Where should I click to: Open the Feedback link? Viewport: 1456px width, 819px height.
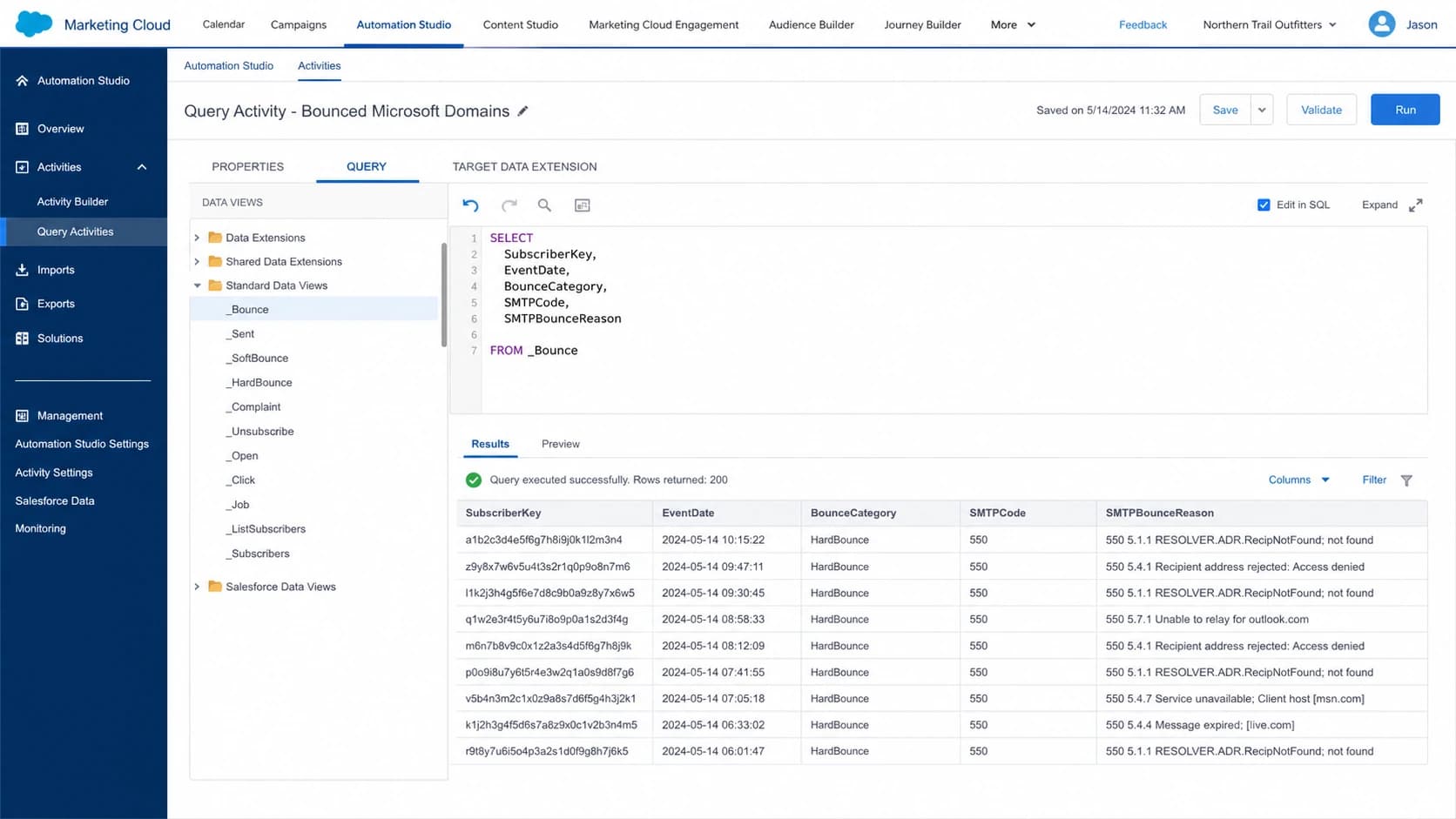pos(1143,24)
